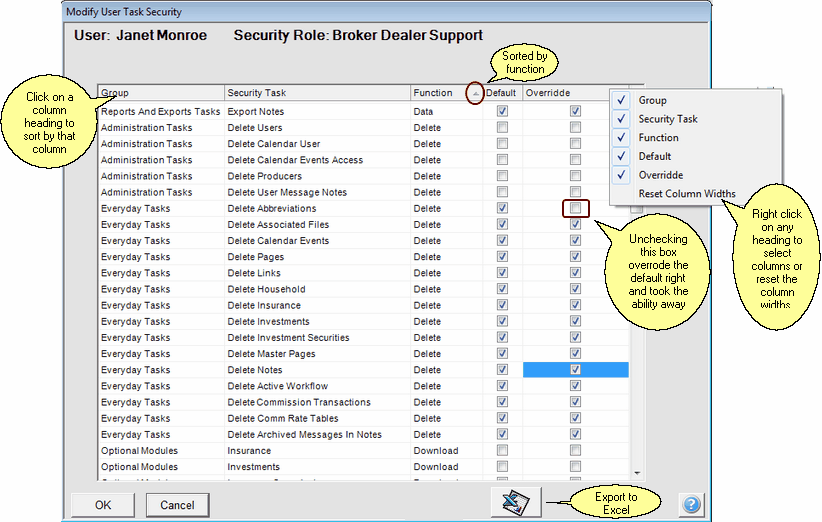The image size is (822, 522).
Task: Check Override box for Investments download
Action: click(x=575, y=466)
